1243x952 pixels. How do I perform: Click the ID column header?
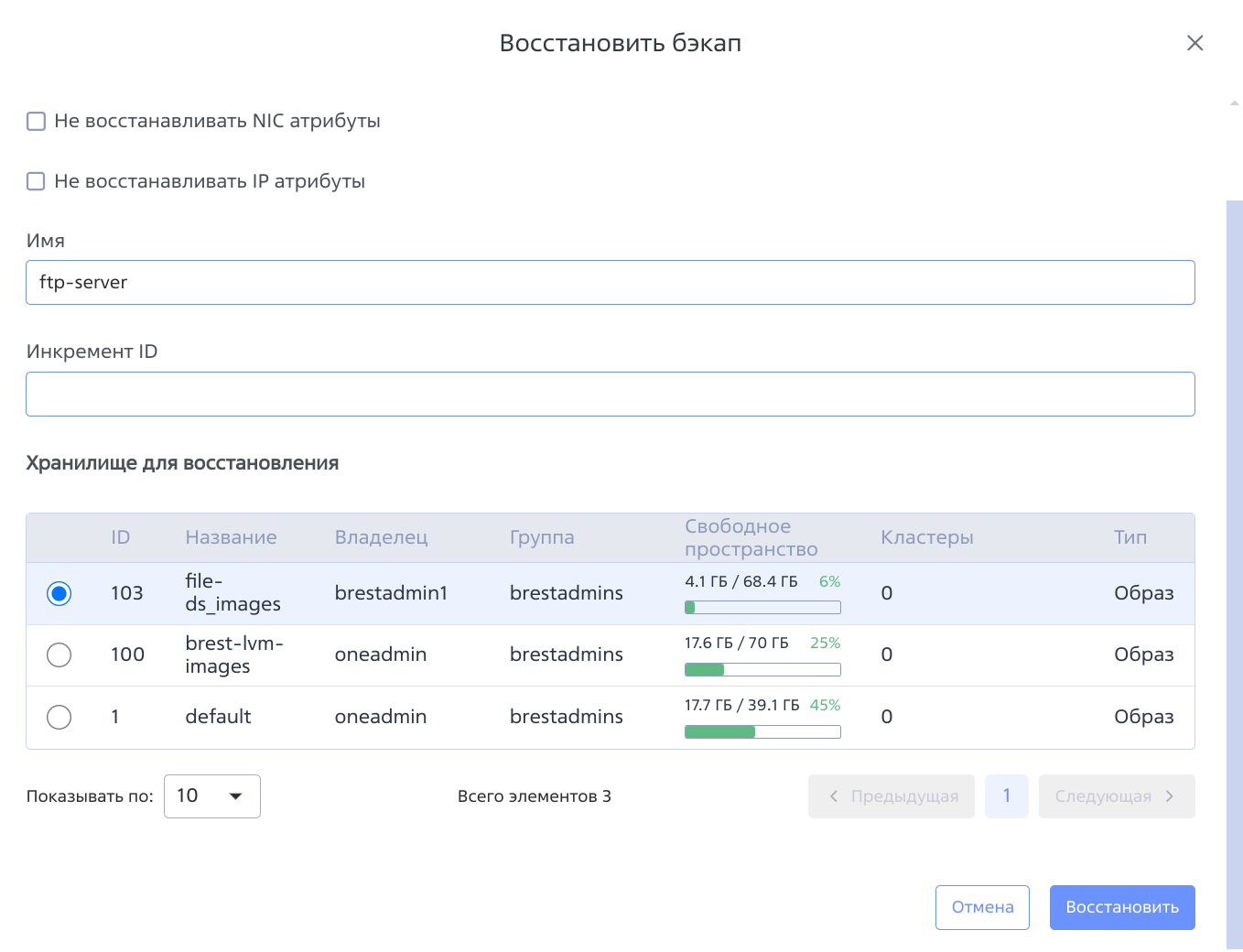pyautogui.click(x=120, y=537)
